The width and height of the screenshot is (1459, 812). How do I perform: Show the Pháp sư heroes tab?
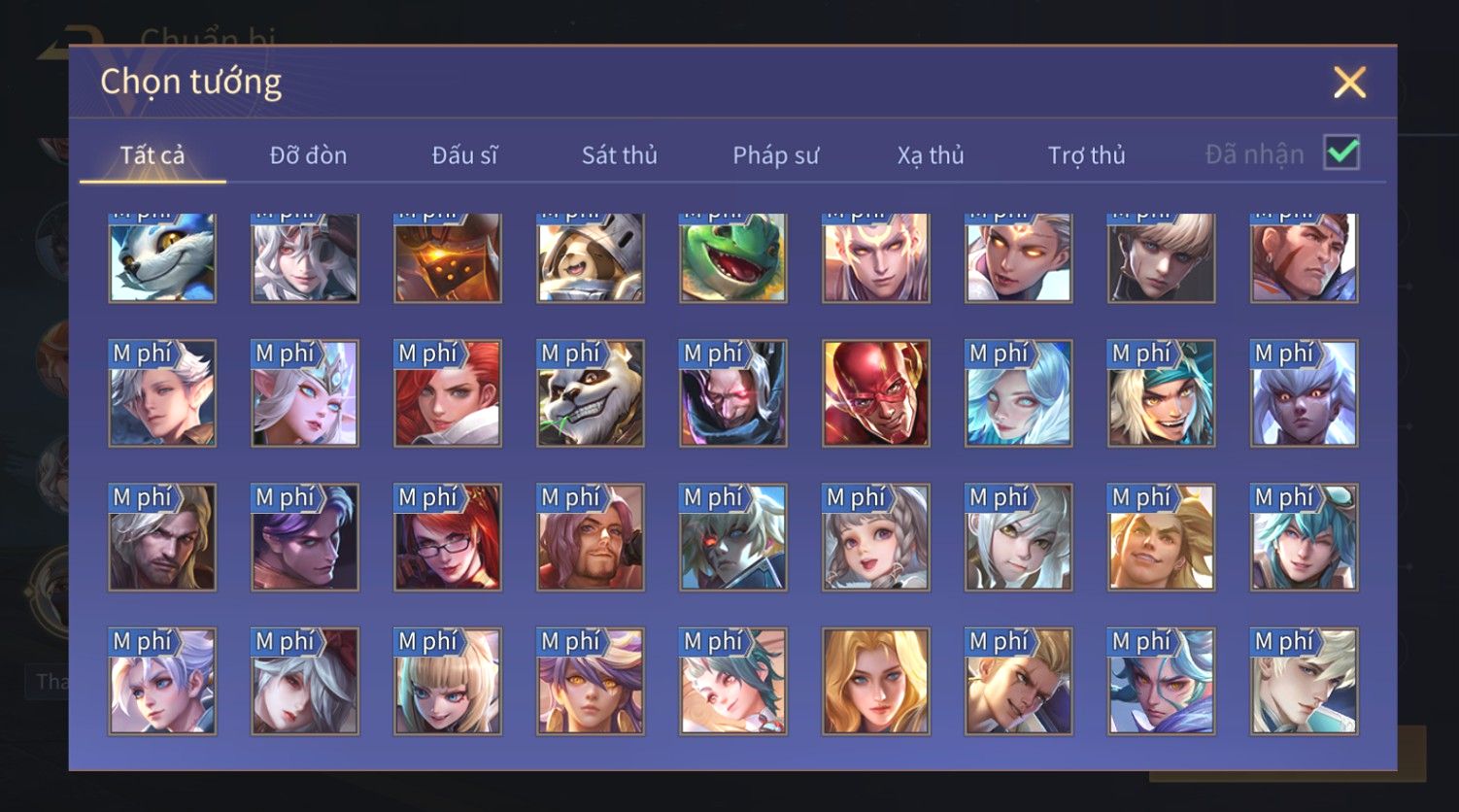tap(775, 154)
